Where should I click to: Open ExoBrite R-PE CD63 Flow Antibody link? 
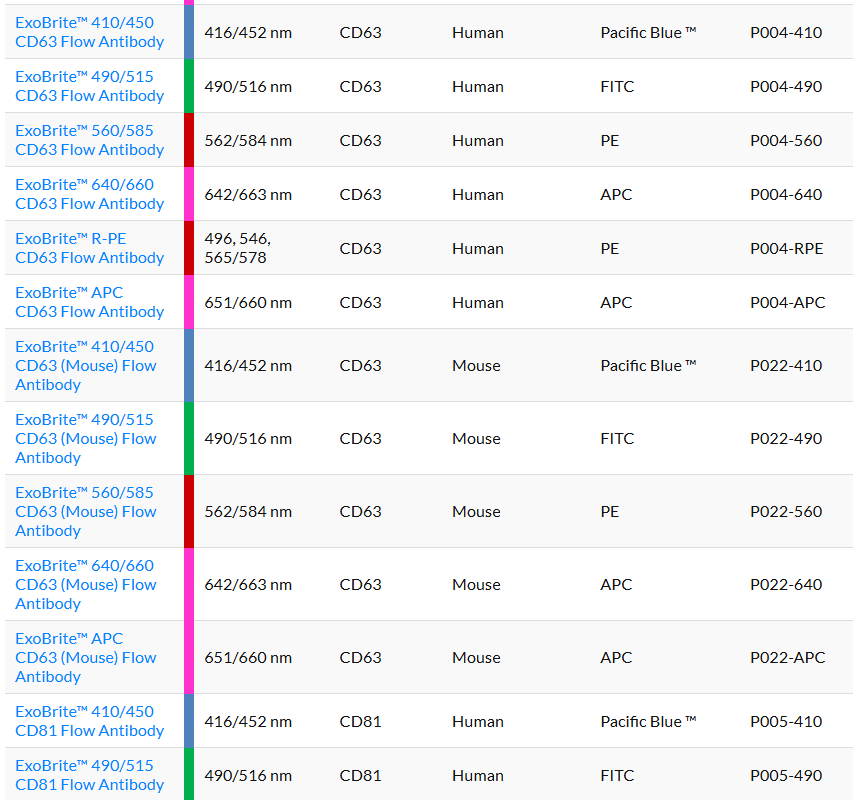(90, 249)
